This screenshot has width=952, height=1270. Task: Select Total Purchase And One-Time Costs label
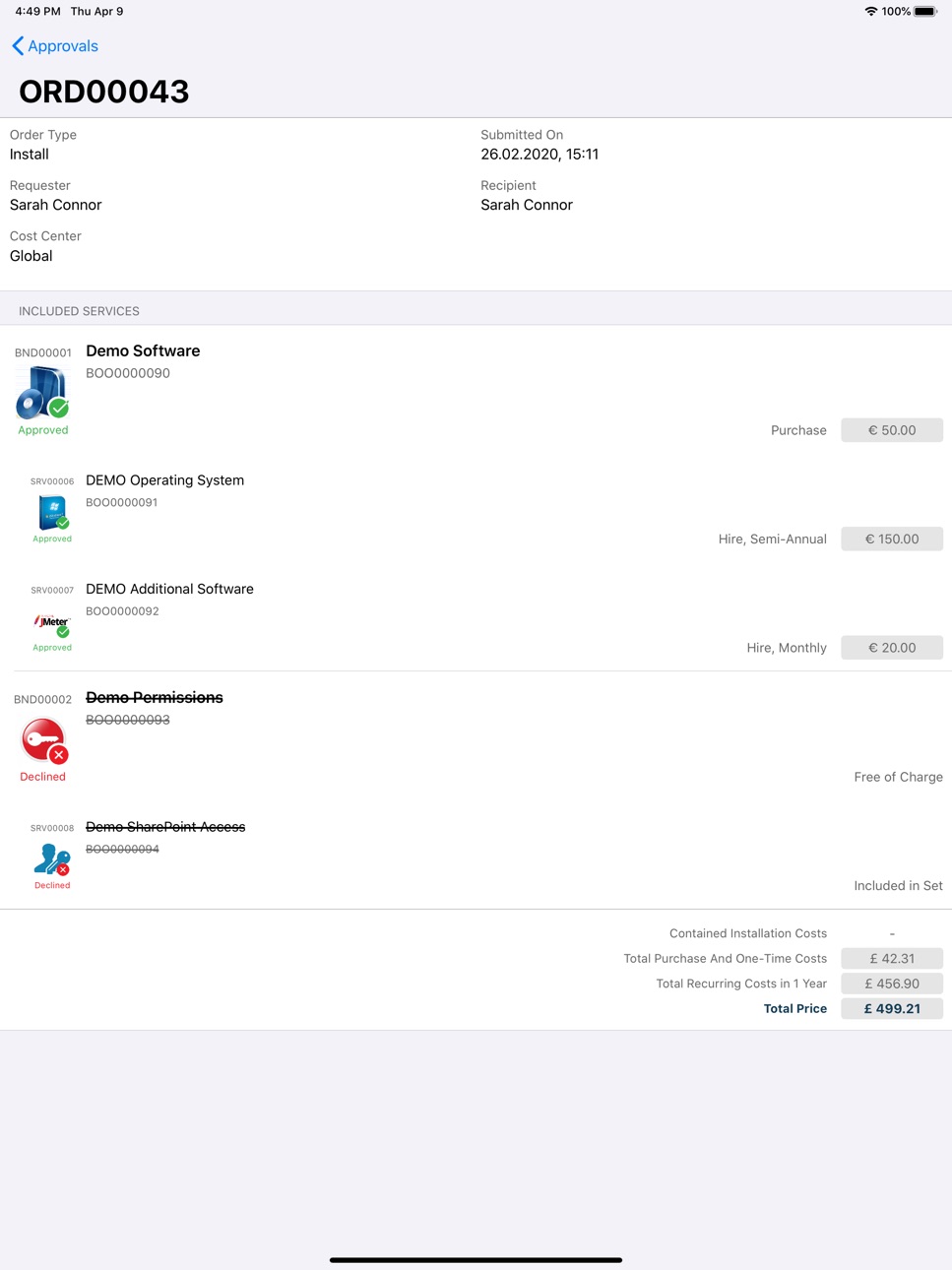[x=726, y=958]
